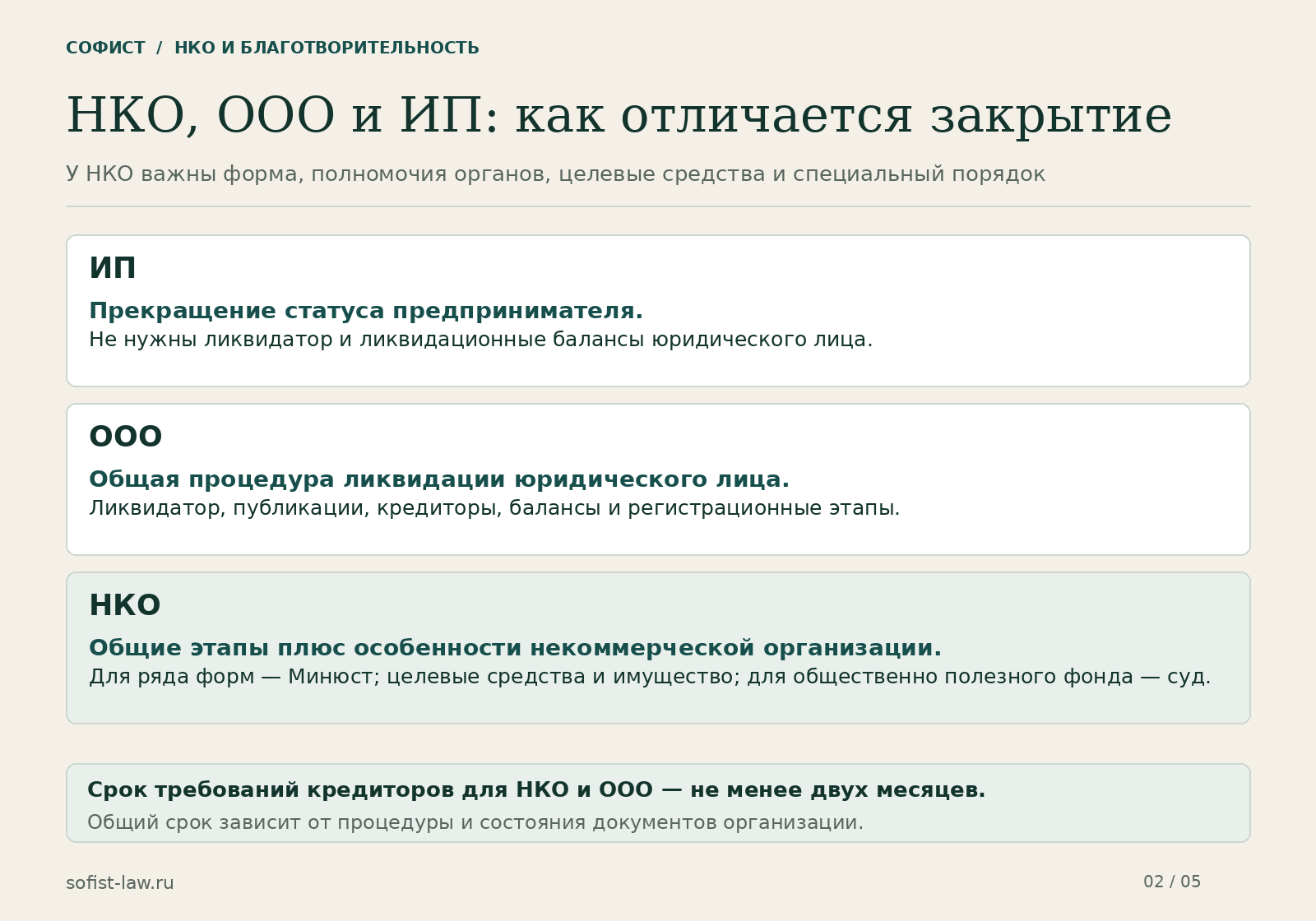Screen dimensions: 1316x921
Task: Click Общая процедура ликвидации юридического лица
Action: click(x=439, y=479)
